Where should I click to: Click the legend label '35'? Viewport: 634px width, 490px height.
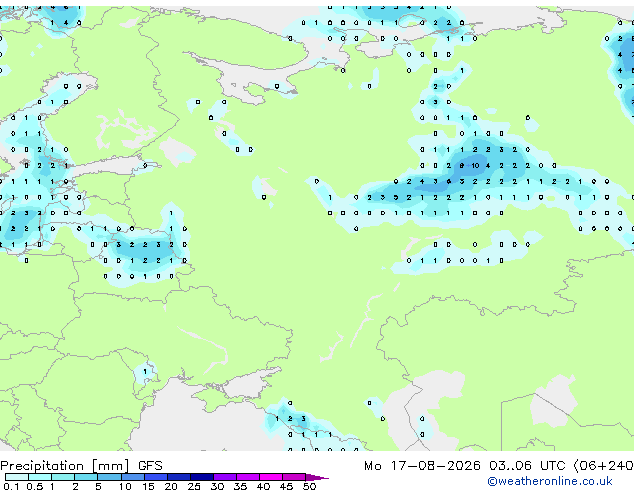(240, 486)
